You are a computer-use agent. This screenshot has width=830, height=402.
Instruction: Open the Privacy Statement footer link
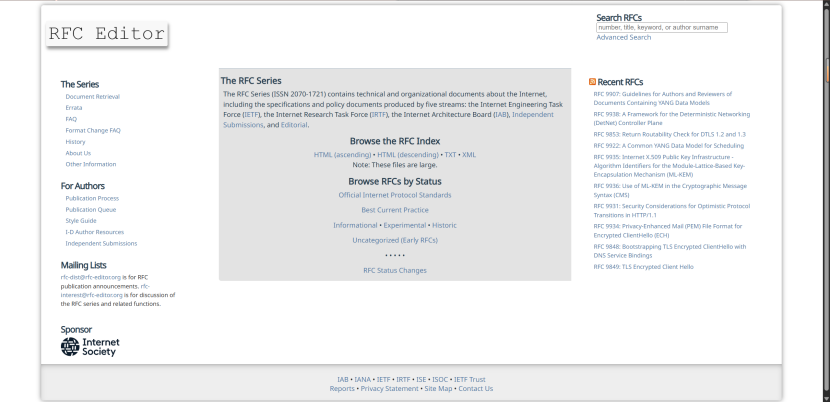tap(390, 388)
